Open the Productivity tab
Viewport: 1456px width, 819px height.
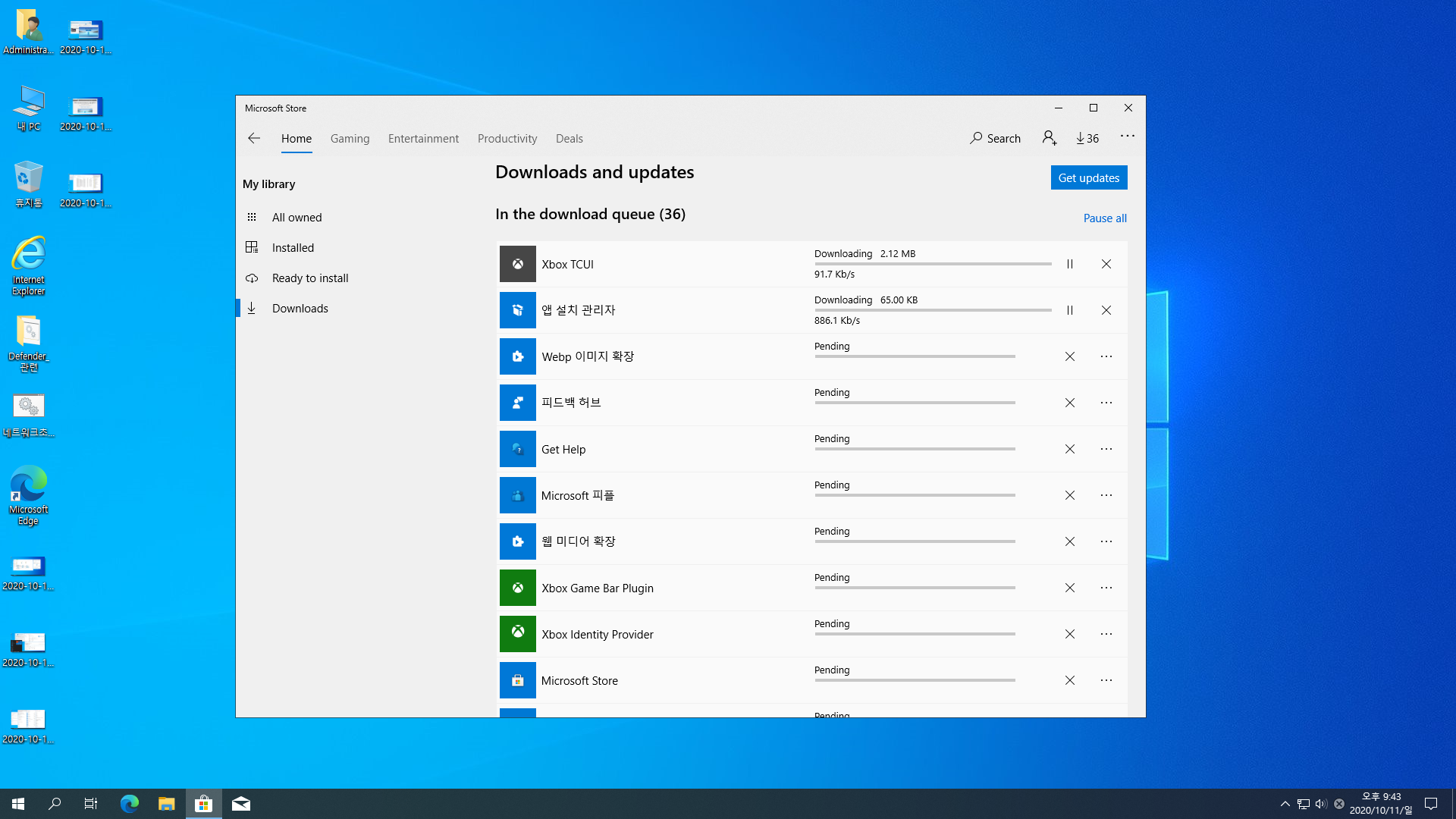tap(507, 138)
